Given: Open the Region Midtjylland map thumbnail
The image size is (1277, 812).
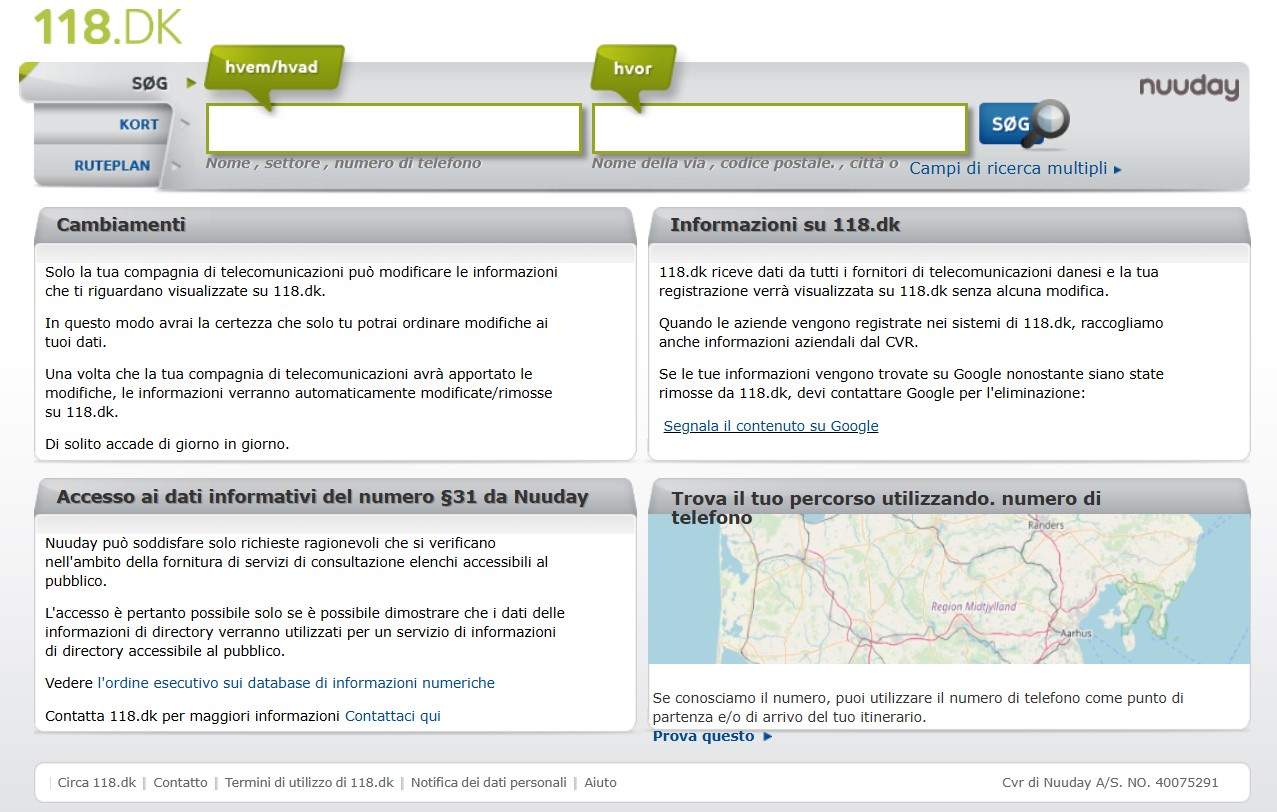Looking at the screenshot, I should tap(949, 590).
